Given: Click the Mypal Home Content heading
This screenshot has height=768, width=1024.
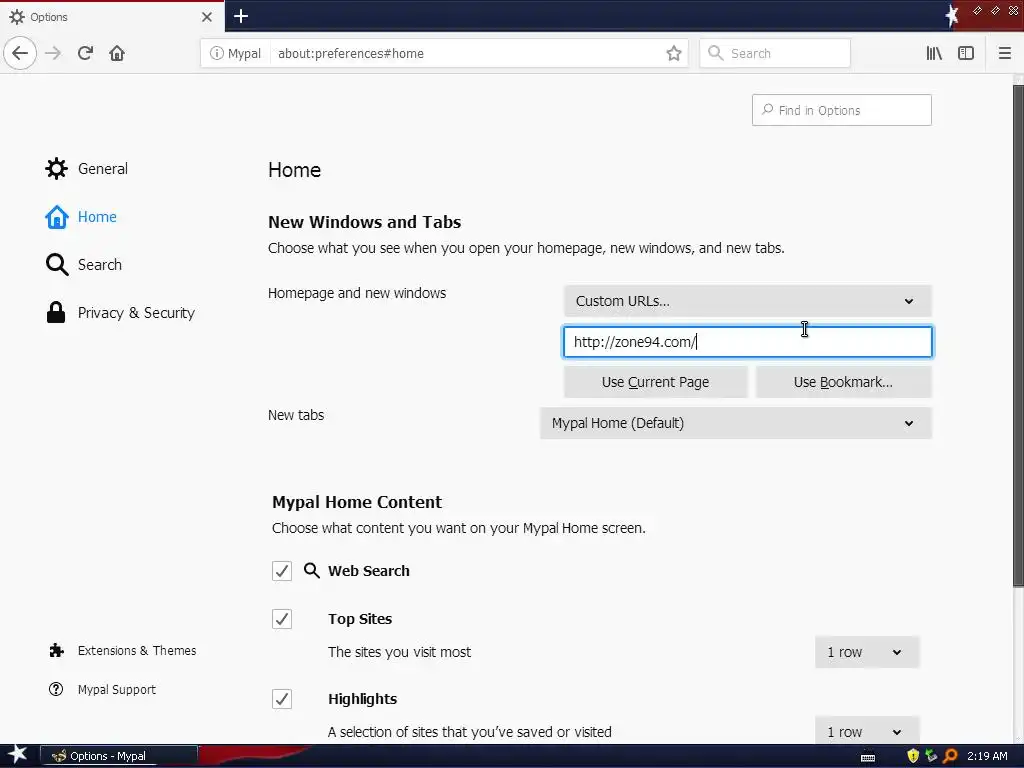Looking at the screenshot, I should click(x=357, y=502).
